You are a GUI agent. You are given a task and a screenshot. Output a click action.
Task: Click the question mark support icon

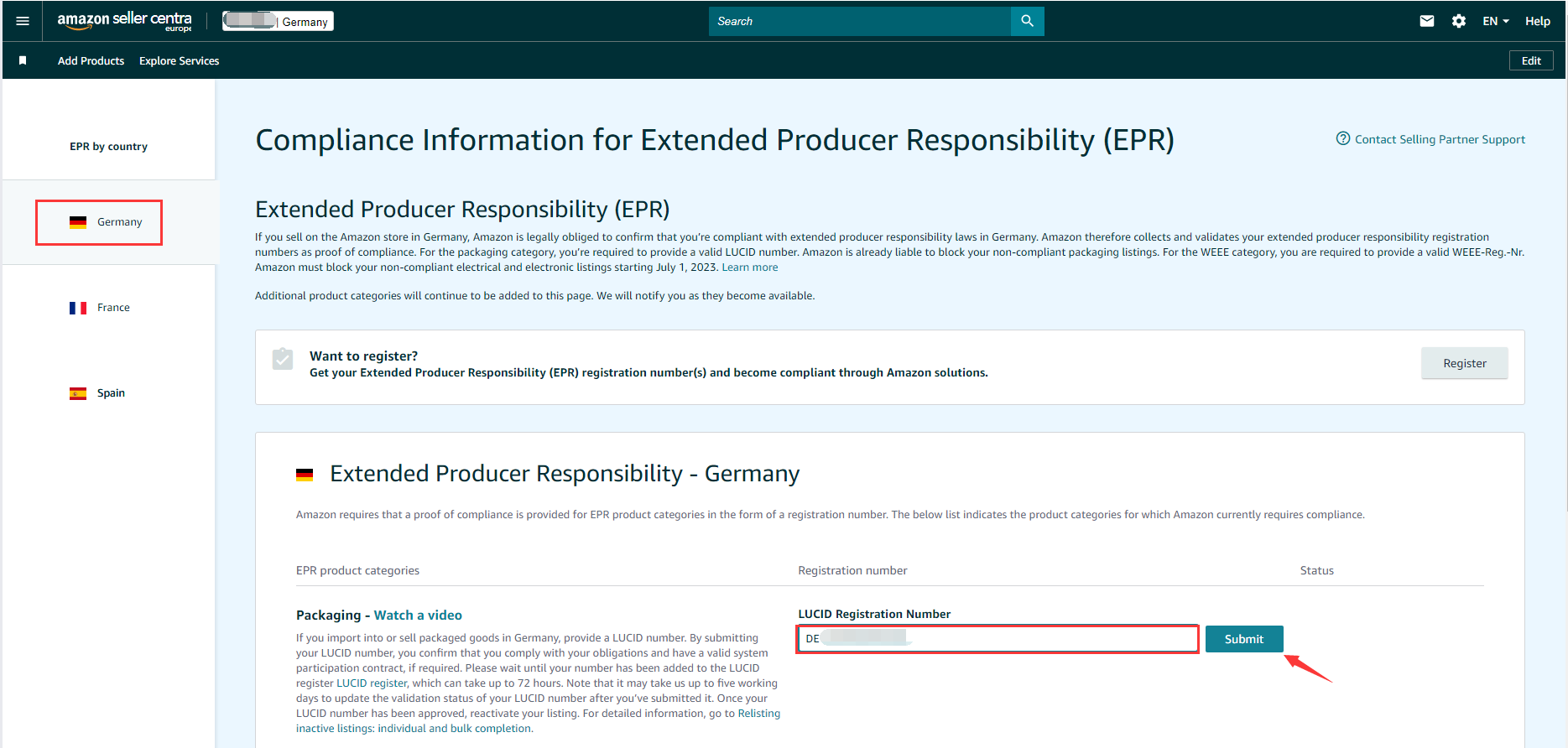pos(1343,138)
